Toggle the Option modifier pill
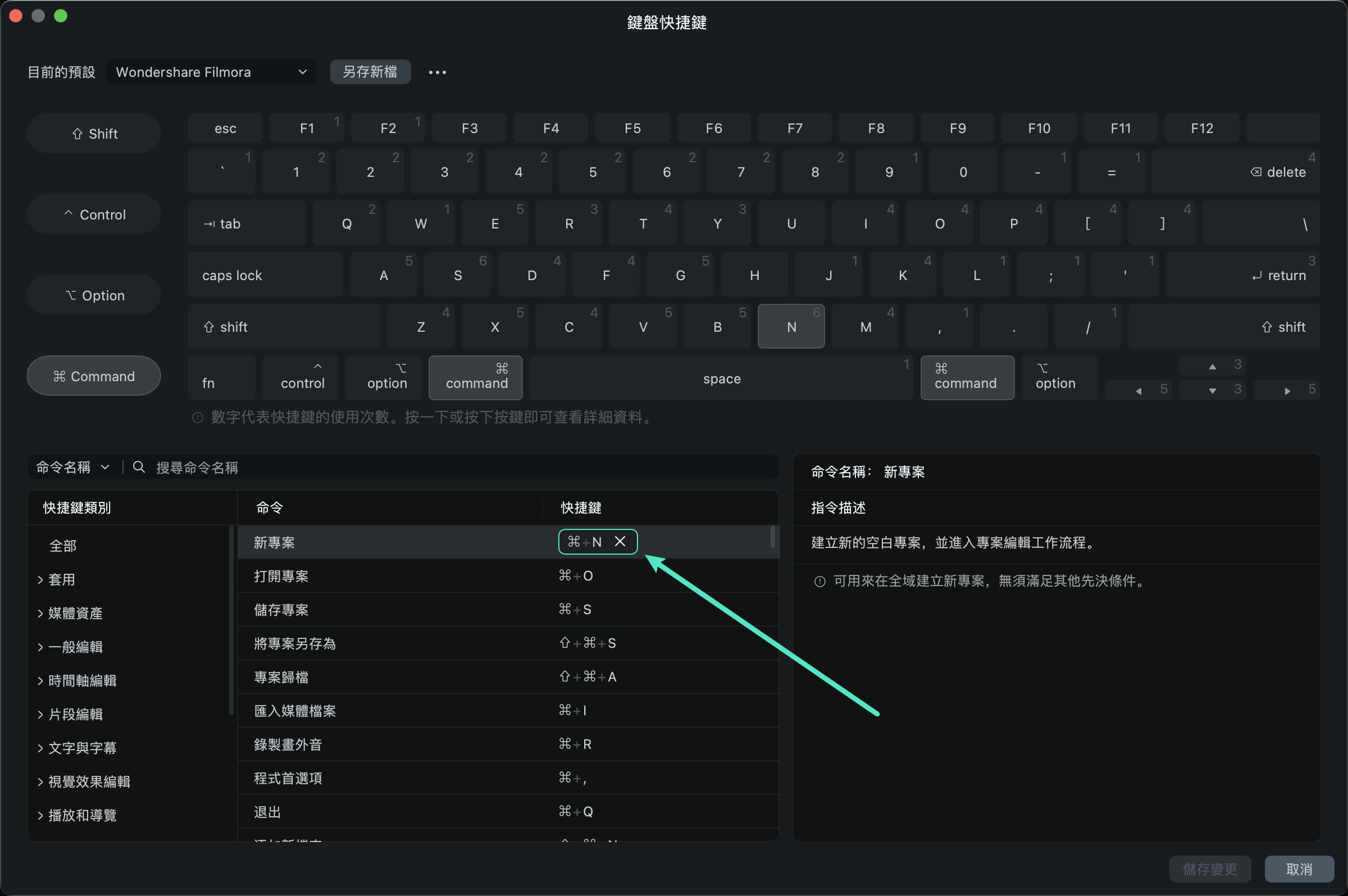This screenshot has width=1348, height=896. point(94,295)
